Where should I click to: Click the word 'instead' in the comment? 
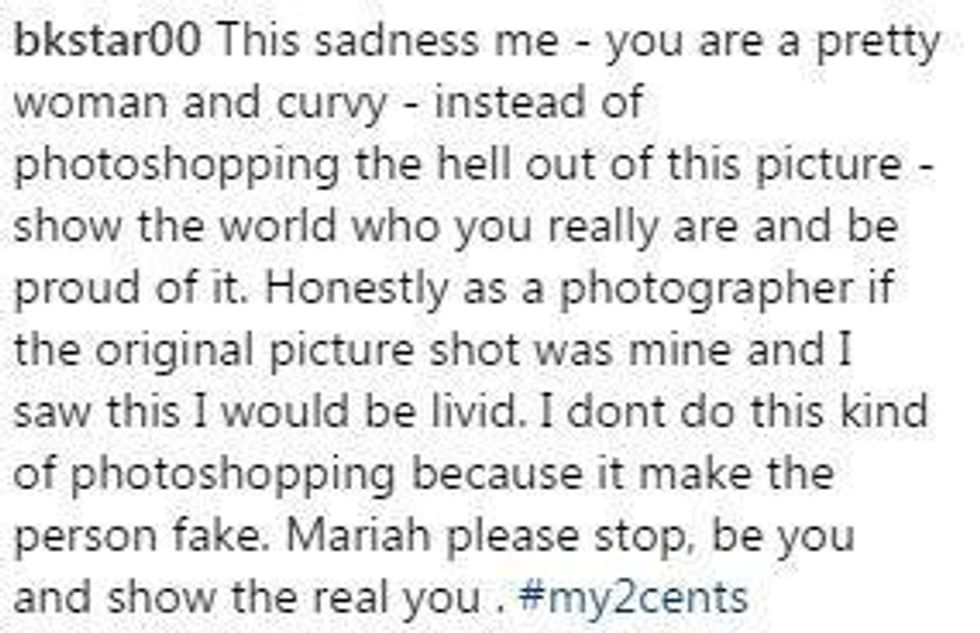pos(511,102)
